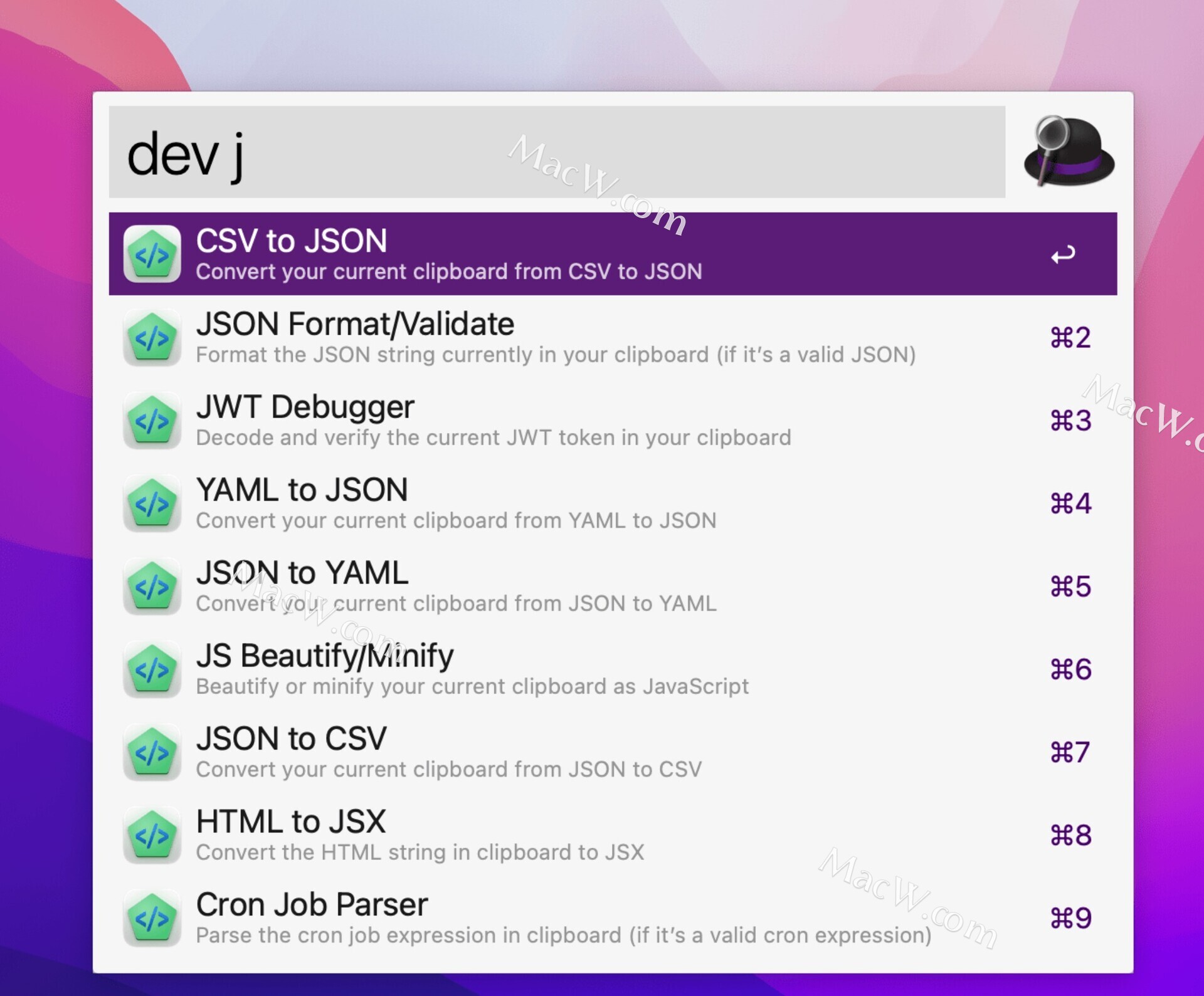
Task: Click the CSV to JSON workflow icon
Action: tap(152, 254)
